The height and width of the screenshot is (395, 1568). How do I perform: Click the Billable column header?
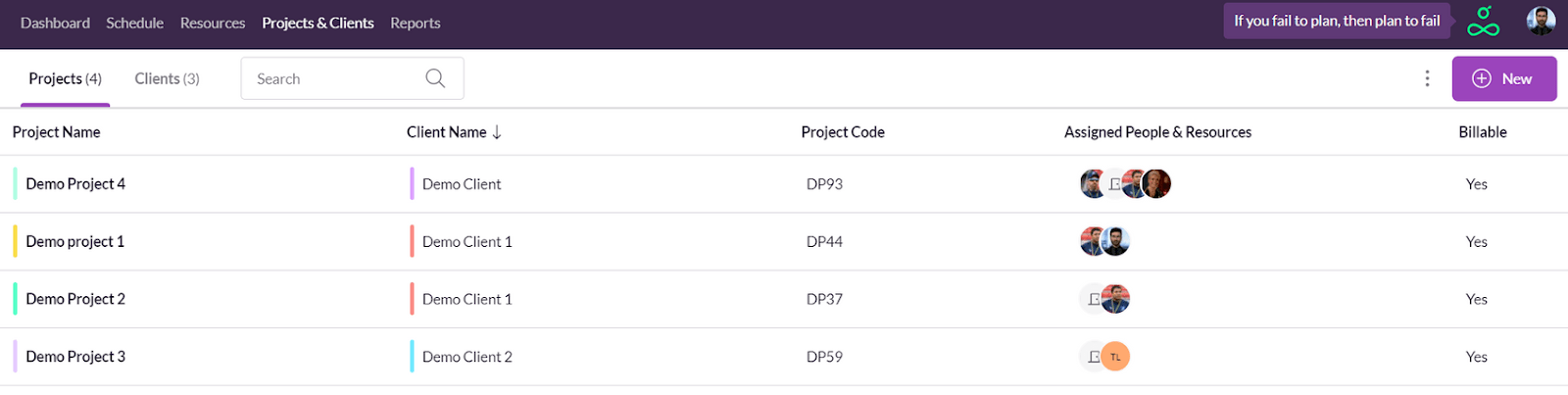click(1482, 132)
